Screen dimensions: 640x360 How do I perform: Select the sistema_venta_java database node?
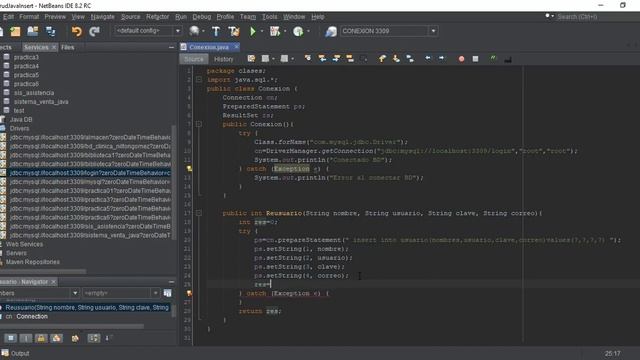point(41,102)
